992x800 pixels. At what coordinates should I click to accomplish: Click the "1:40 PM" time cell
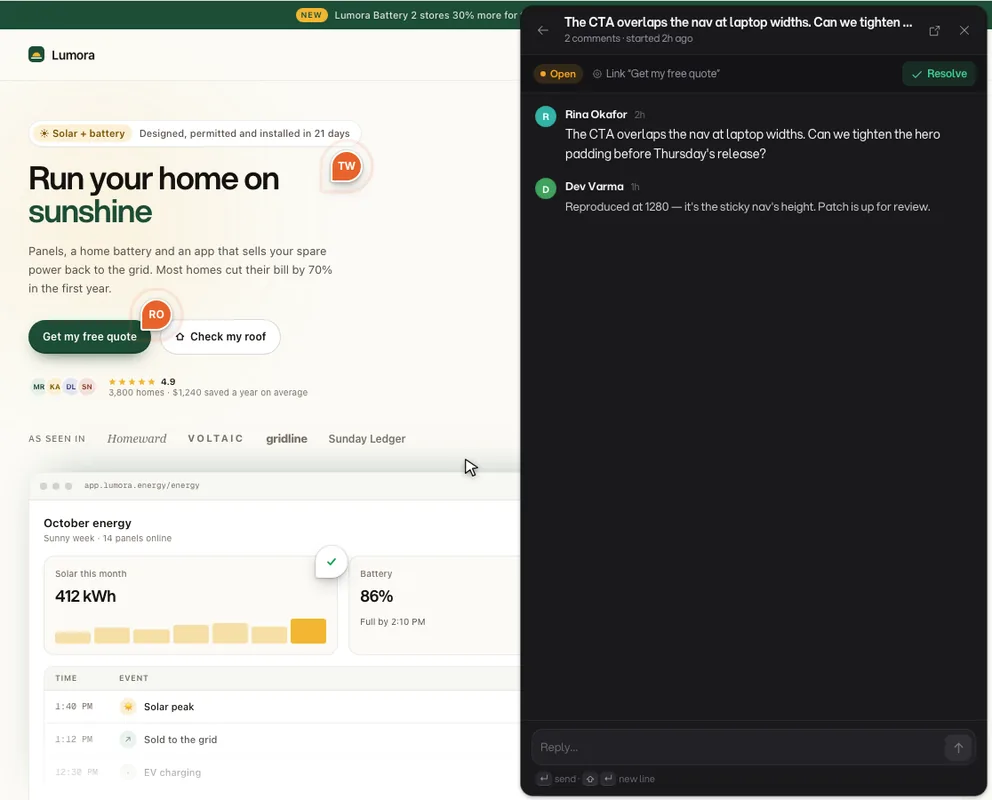click(x=74, y=706)
